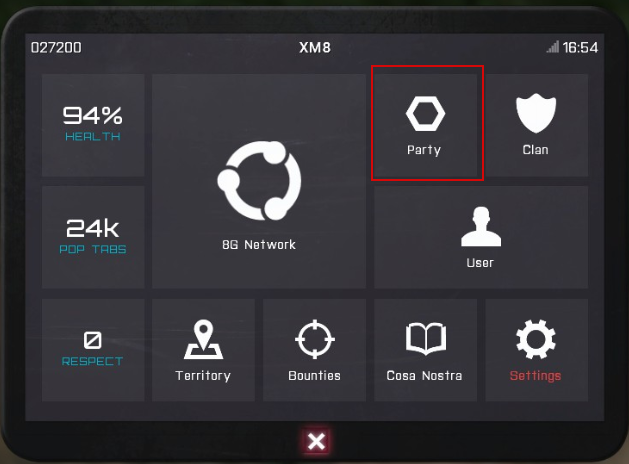Click the 16:54 clock display
The width and height of the screenshot is (629, 464).
point(580,48)
